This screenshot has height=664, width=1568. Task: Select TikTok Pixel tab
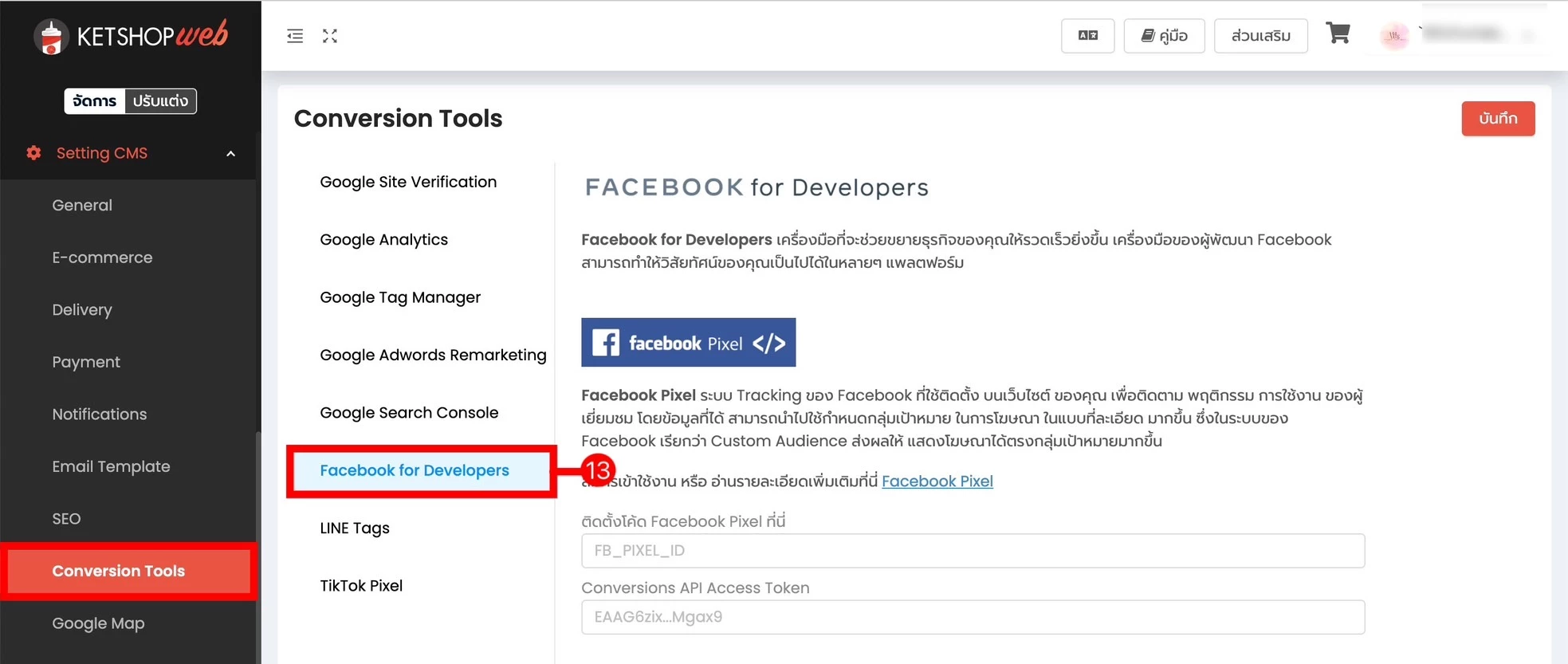(361, 585)
